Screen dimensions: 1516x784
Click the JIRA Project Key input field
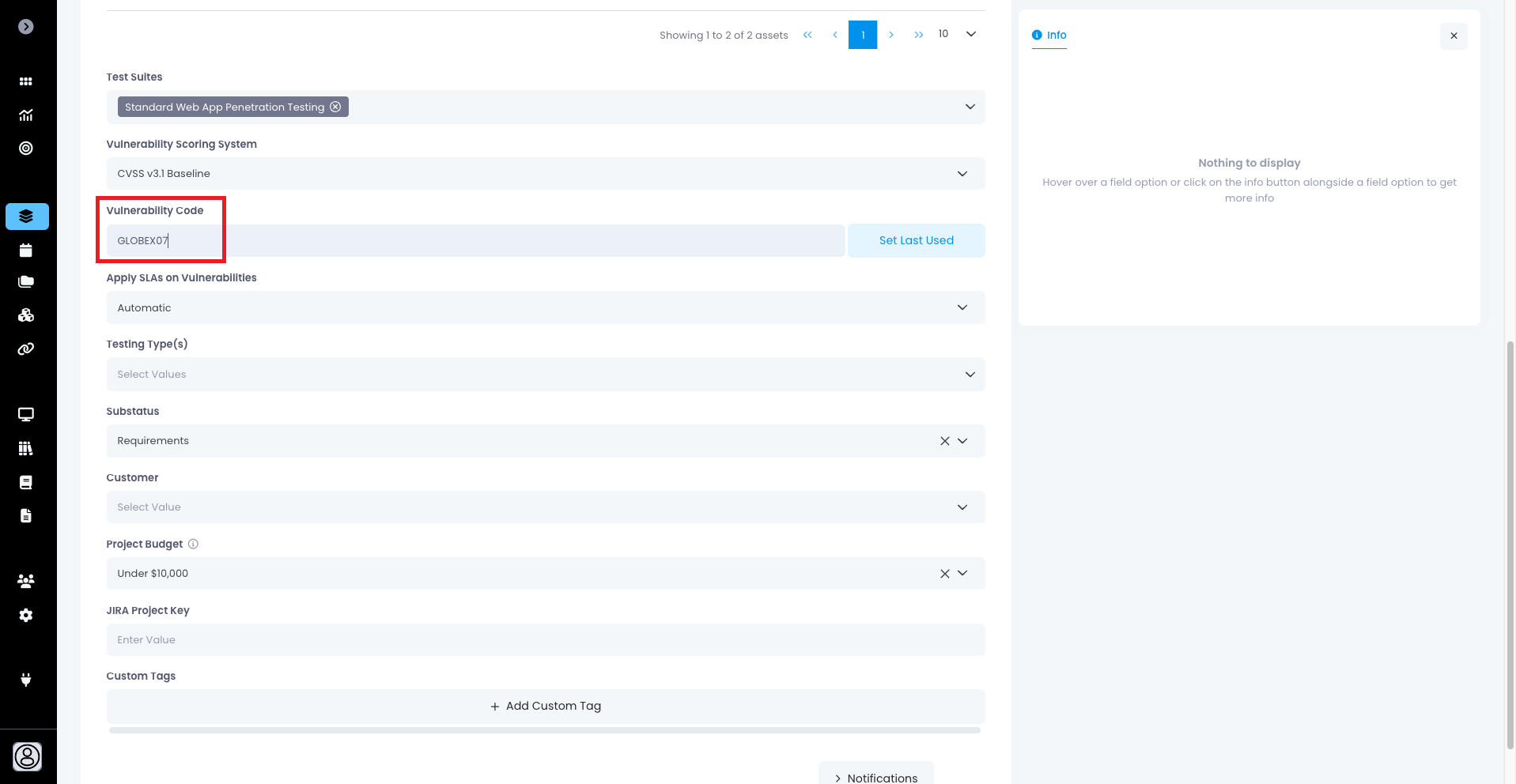coord(545,640)
